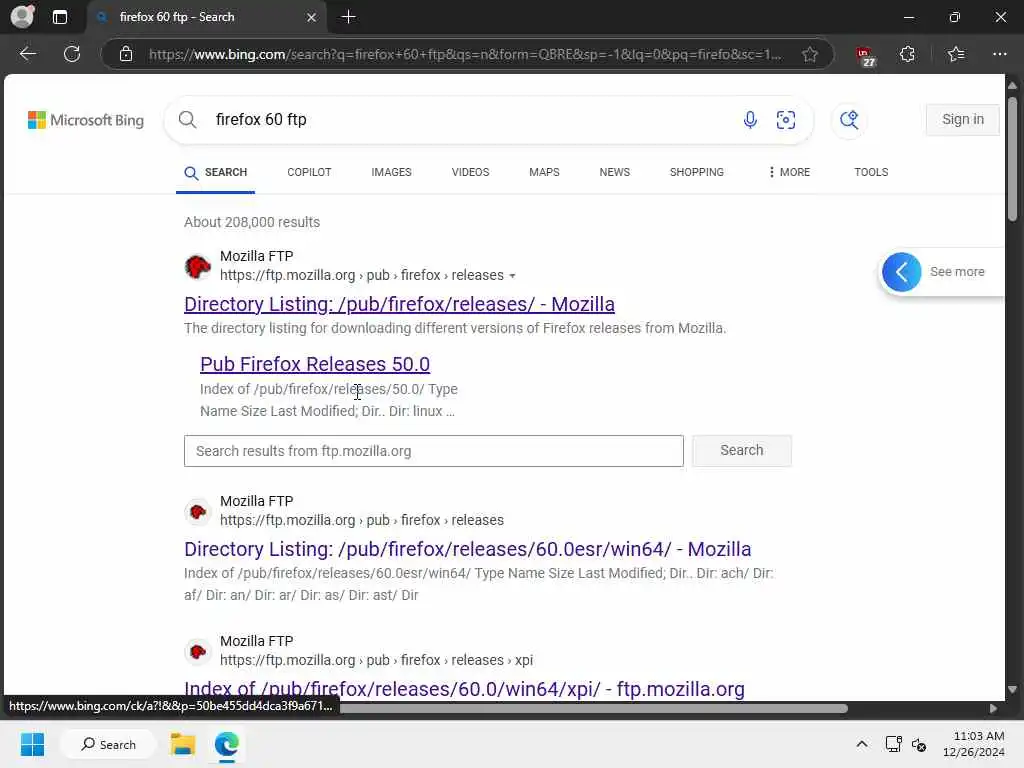Show hidden system tray icons
1024x768 pixels.
click(x=862, y=744)
